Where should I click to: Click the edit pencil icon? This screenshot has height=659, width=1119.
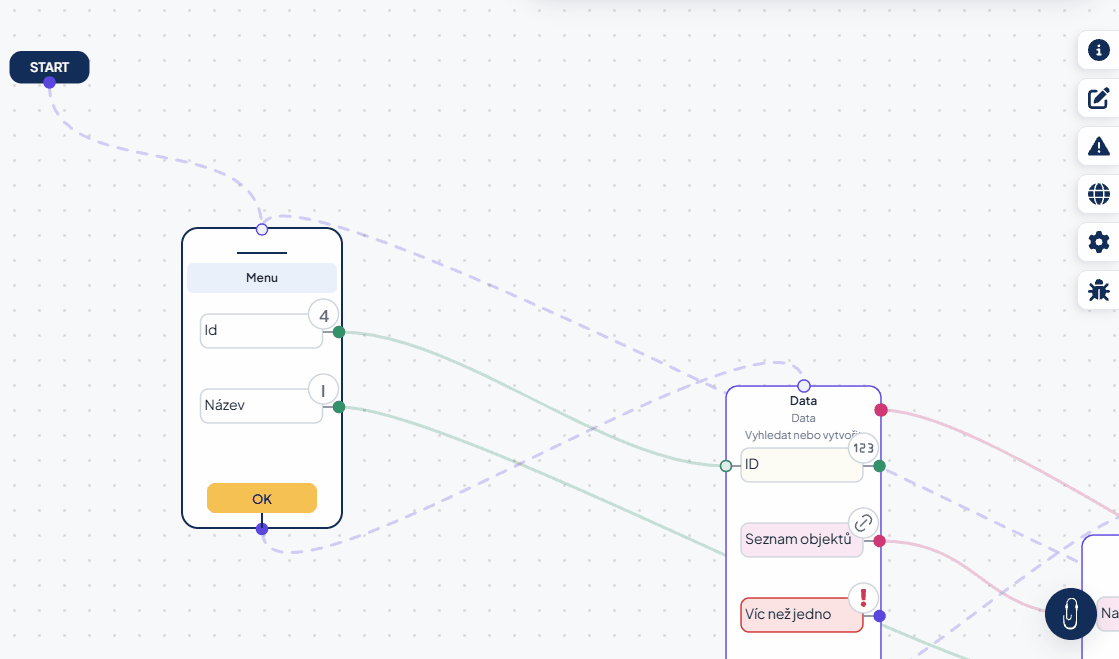[x=1098, y=98]
